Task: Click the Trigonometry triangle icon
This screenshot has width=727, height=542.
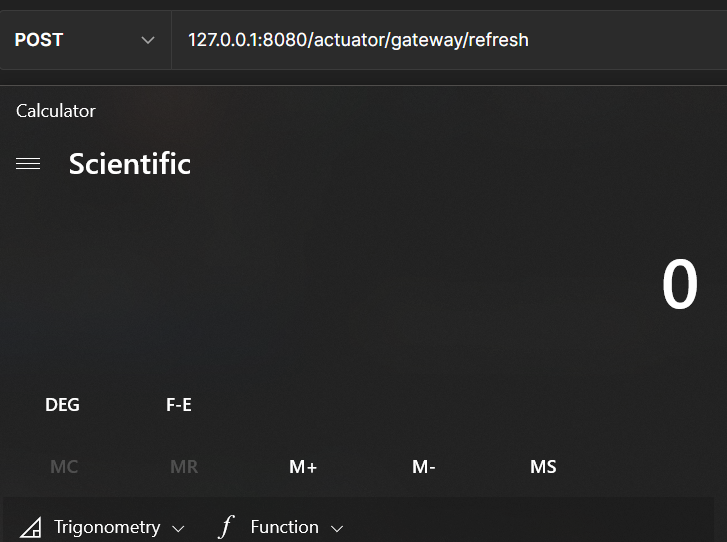Action: [x=31, y=527]
